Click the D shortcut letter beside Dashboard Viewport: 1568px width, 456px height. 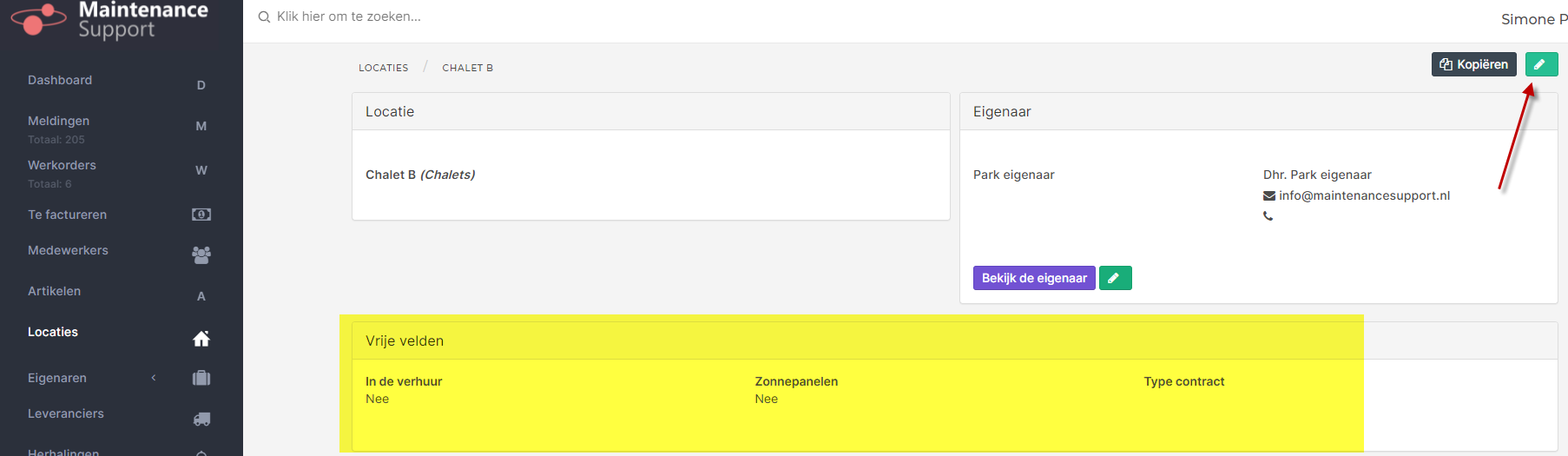click(x=201, y=85)
